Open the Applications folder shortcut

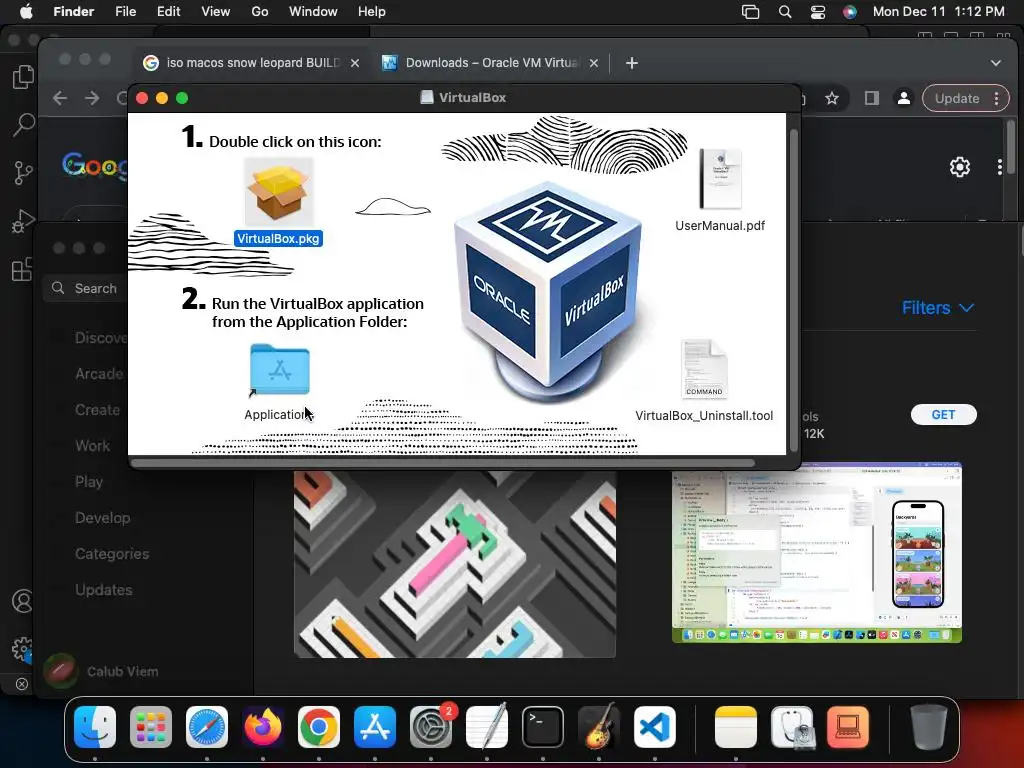pos(280,370)
